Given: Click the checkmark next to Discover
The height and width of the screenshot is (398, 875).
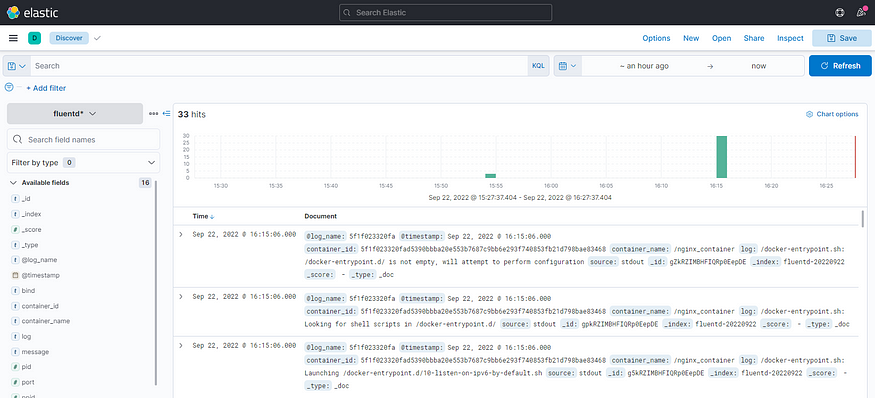Looking at the screenshot, I should coord(97,38).
